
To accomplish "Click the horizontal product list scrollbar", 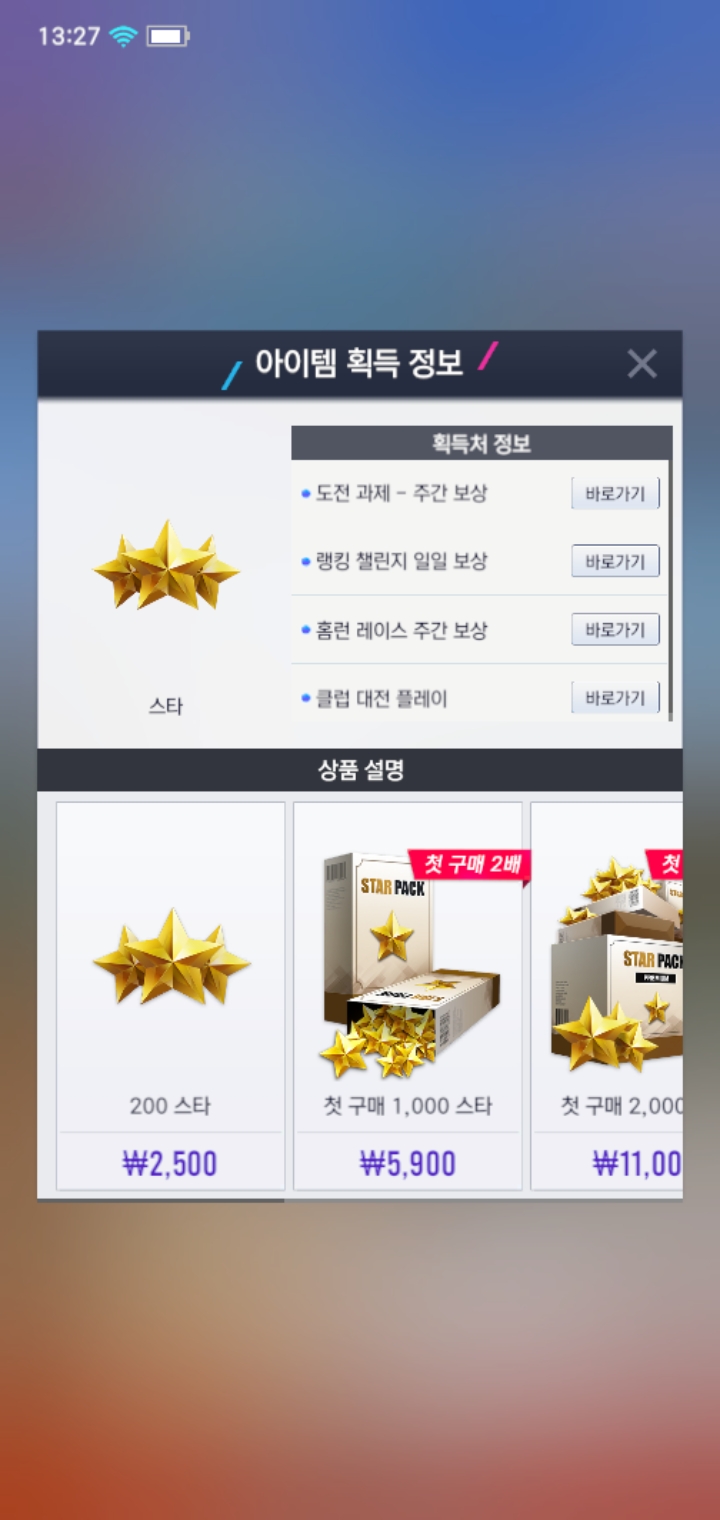I will [161, 1199].
